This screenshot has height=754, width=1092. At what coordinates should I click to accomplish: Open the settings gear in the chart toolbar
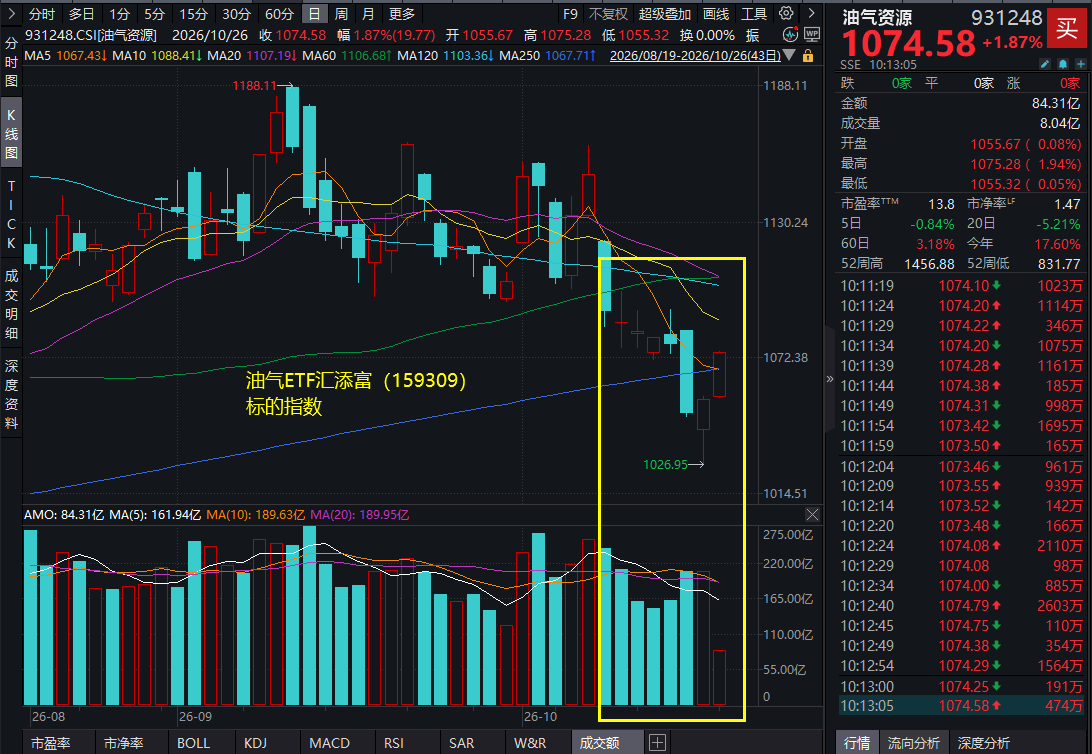click(786, 13)
